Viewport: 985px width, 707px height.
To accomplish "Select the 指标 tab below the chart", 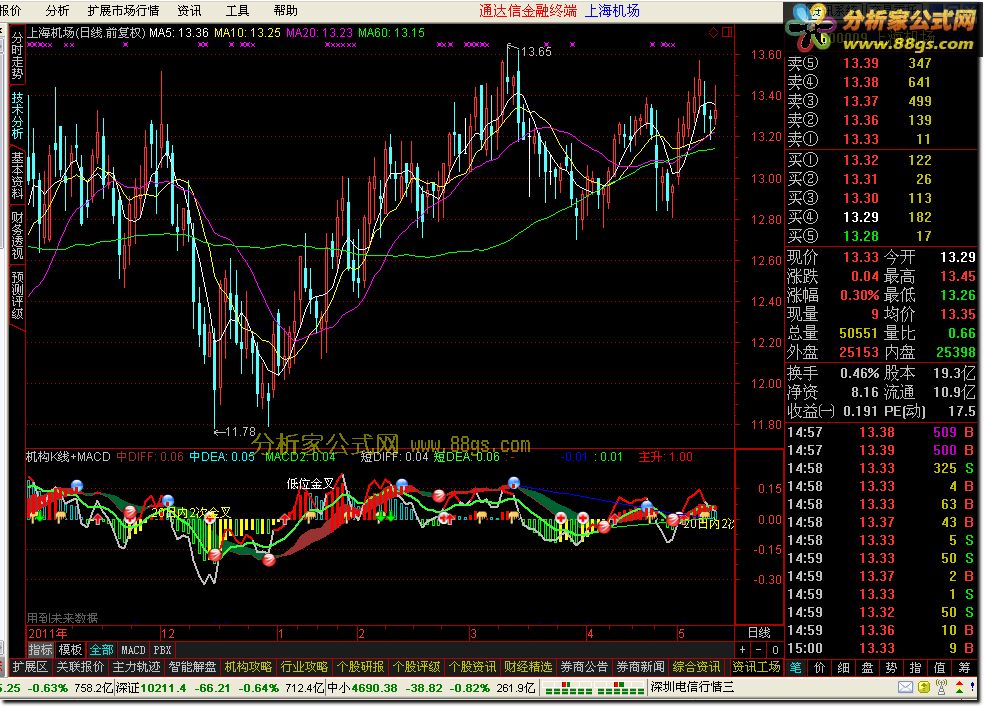I will [40, 650].
